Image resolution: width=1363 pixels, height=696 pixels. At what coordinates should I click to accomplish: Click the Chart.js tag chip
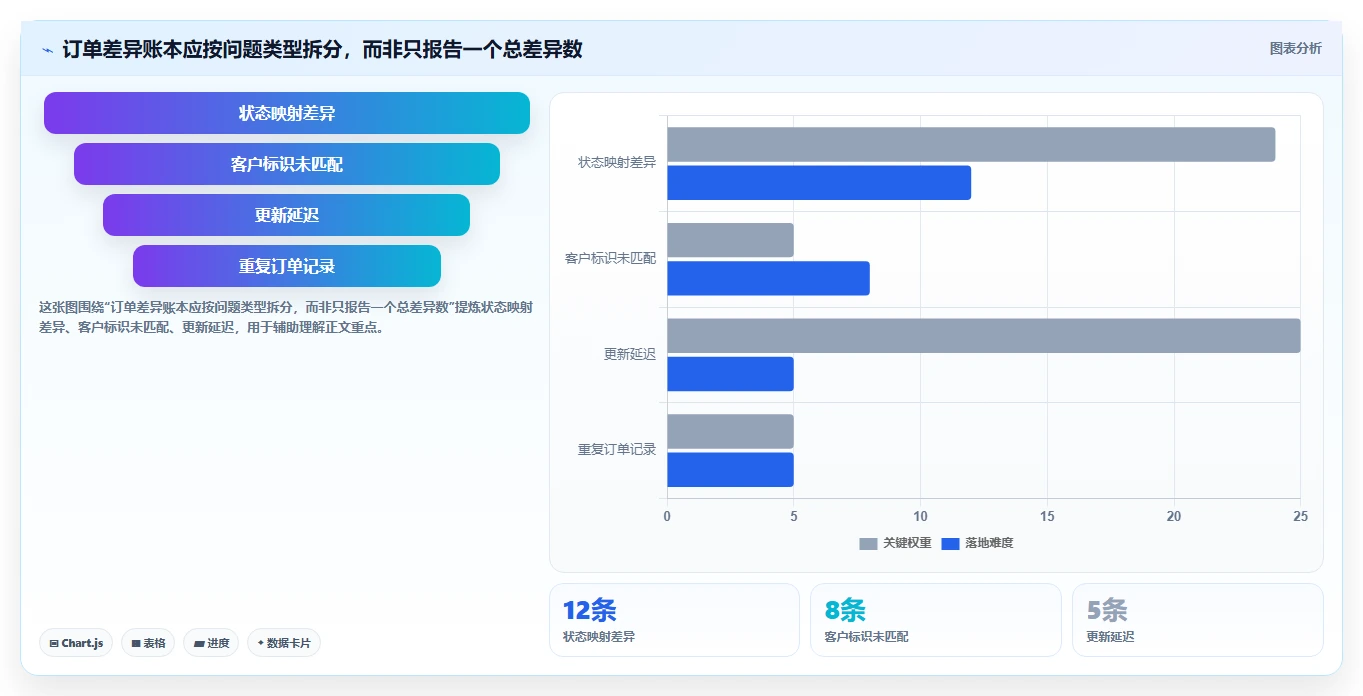(76, 643)
